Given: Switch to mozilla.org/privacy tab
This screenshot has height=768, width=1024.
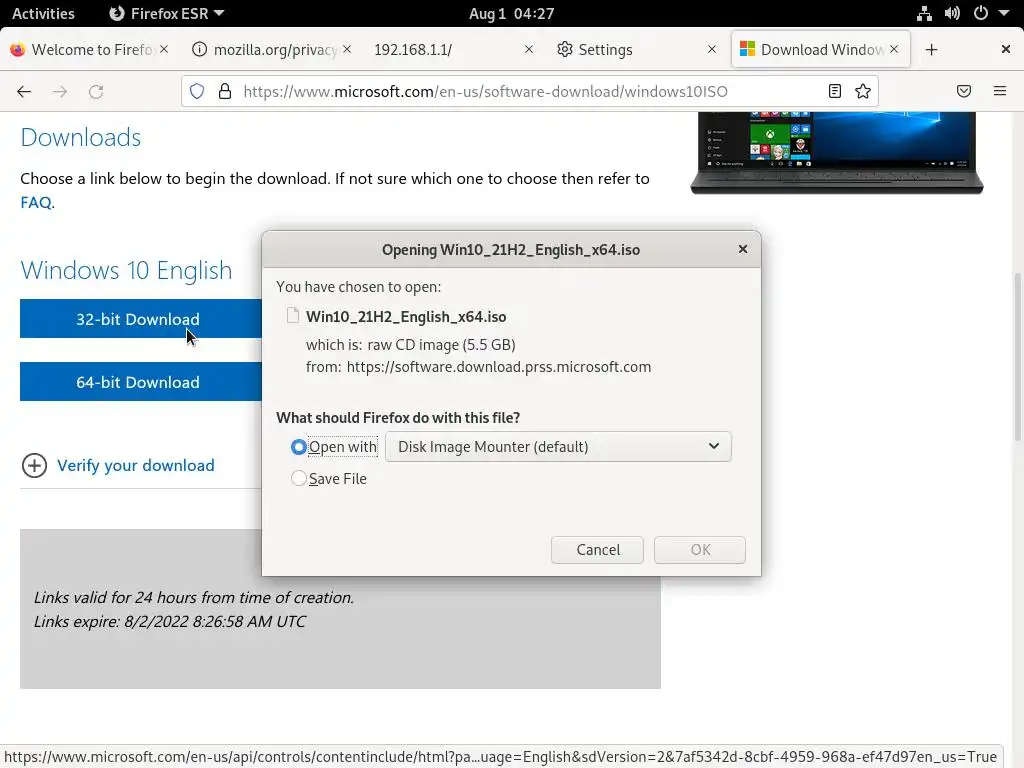Looking at the screenshot, I should (272, 50).
